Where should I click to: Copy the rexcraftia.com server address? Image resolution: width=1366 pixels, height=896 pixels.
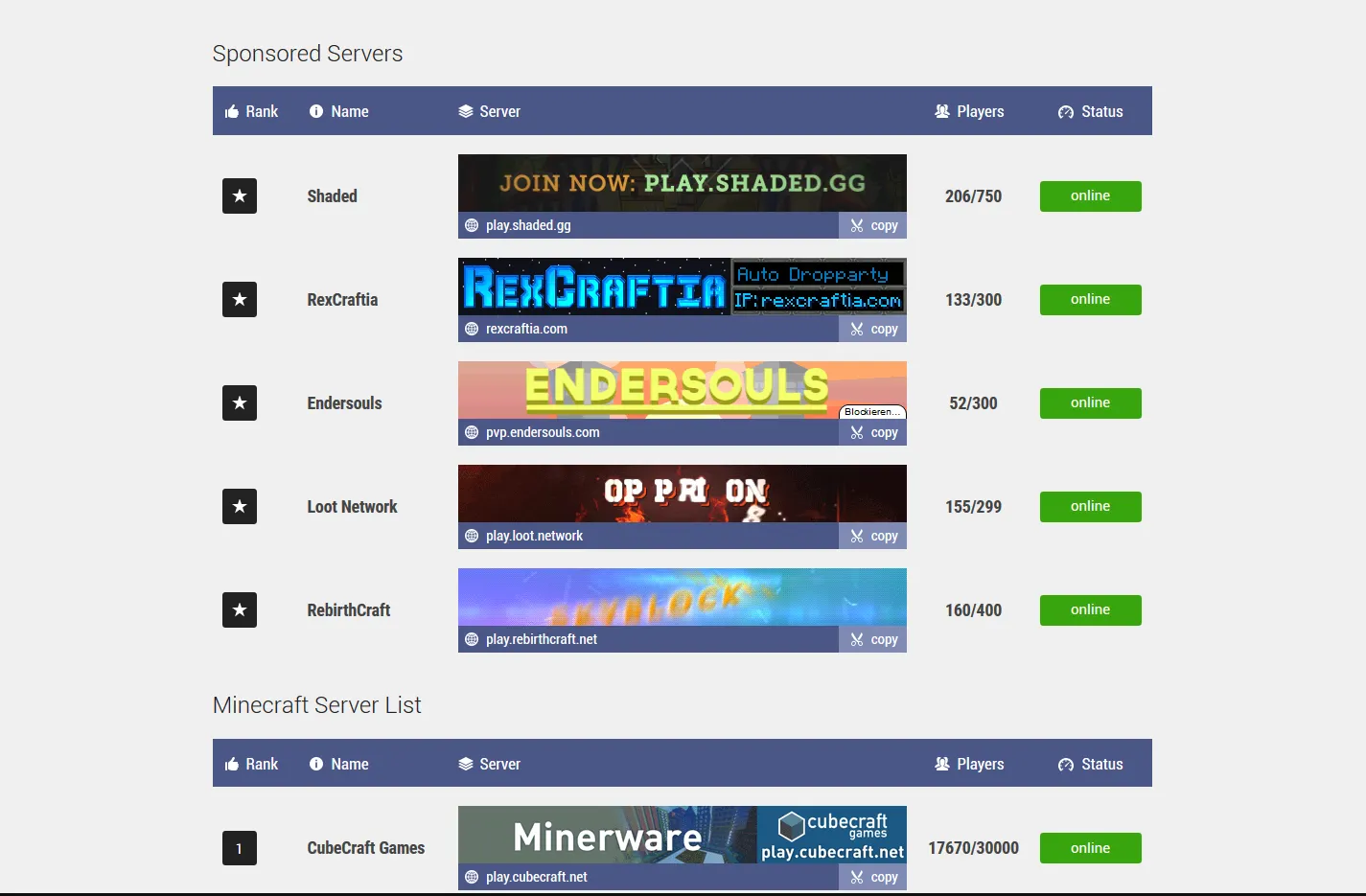click(873, 330)
